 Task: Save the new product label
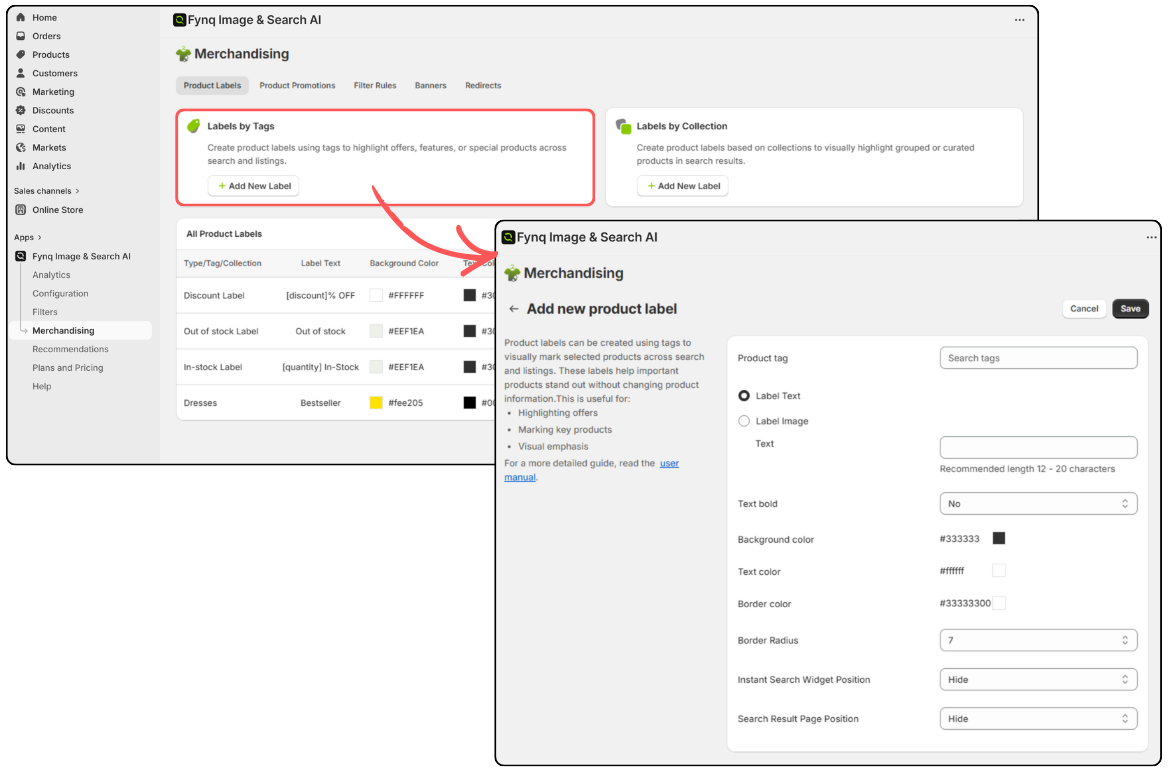click(x=1130, y=309)
